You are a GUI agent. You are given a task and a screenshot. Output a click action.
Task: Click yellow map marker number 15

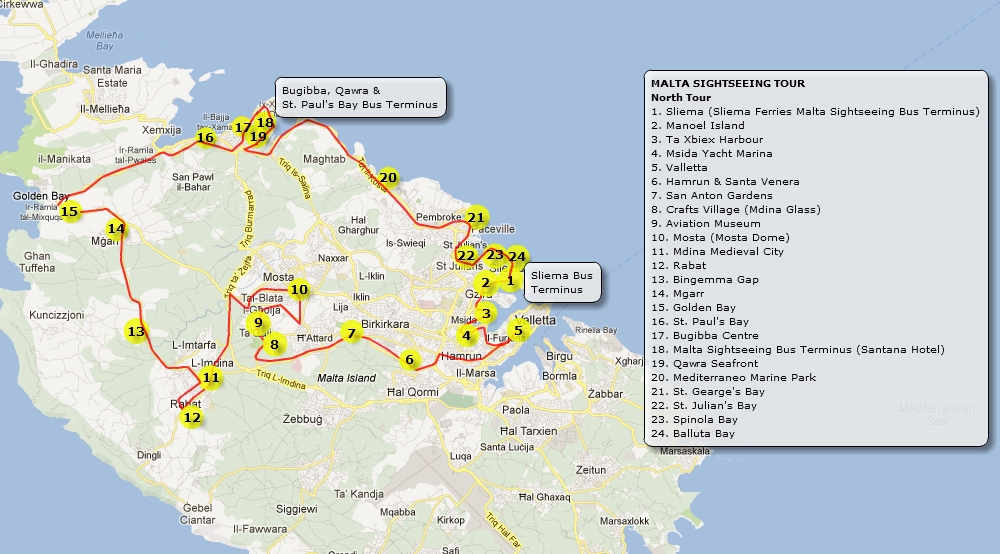click(x=70, y=211)
